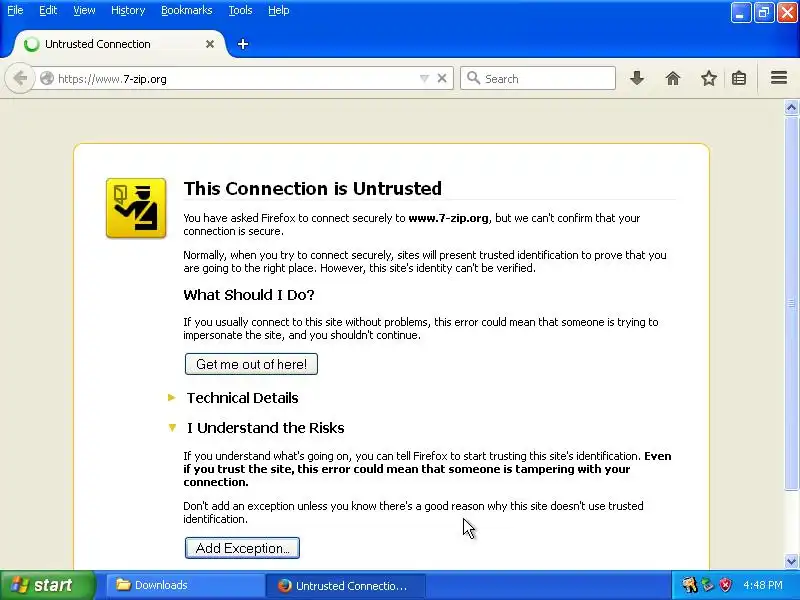Image resolution: width=800 pixels, height=600 pixels.
Task: Open the History menu
Action: click(128, 10)
